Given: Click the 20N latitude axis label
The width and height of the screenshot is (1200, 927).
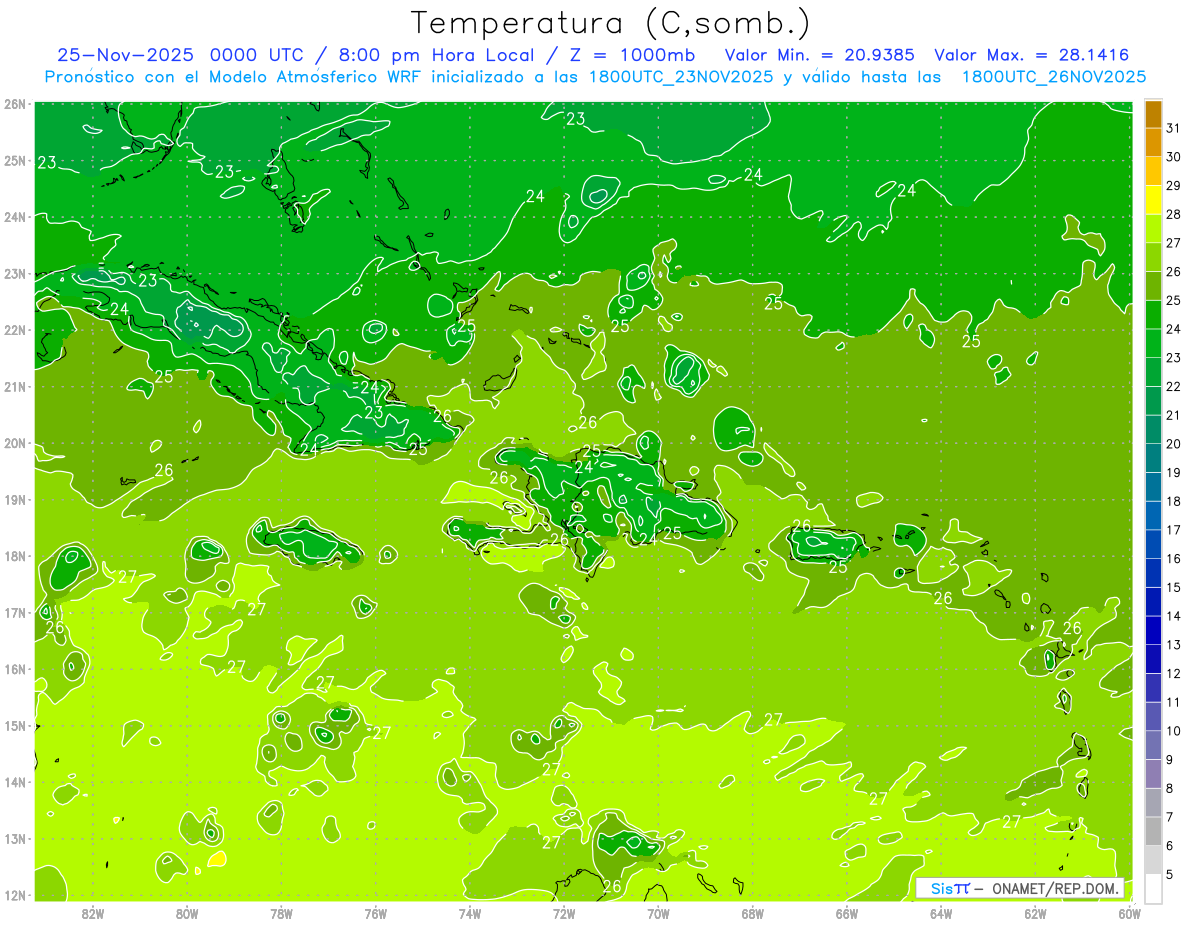Looking at the screenshot, I should pyautogui.click(x=16, y=443).
